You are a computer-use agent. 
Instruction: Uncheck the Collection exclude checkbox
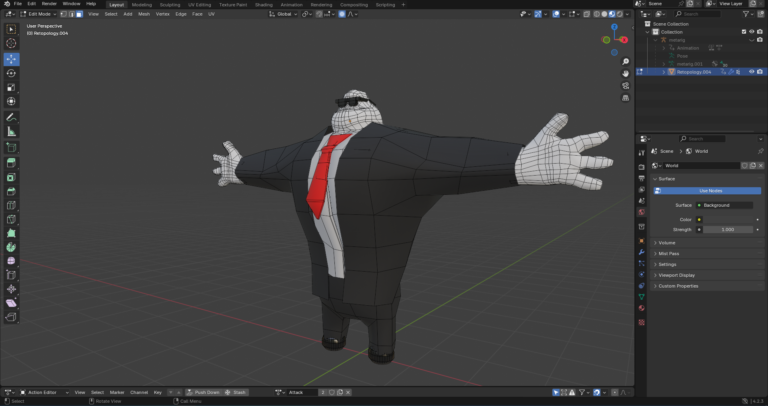(x=742, y=32)
